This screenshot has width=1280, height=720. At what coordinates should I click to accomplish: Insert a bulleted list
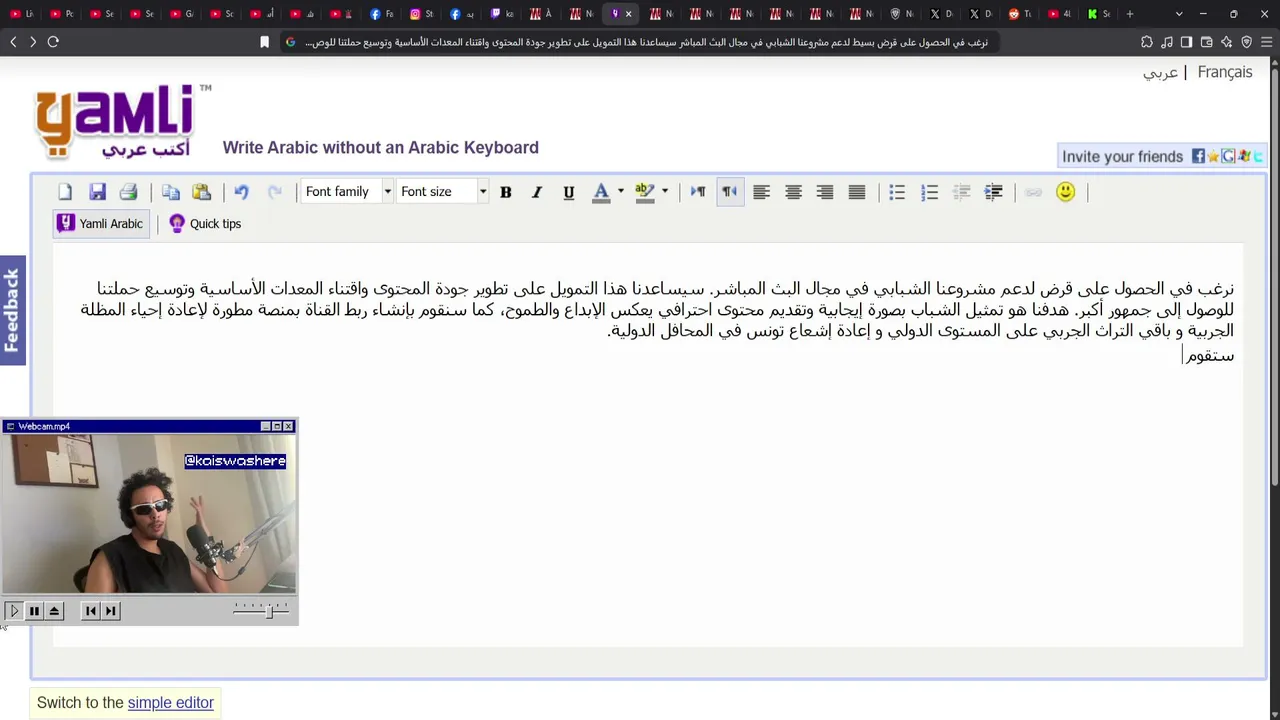[897, 192]
